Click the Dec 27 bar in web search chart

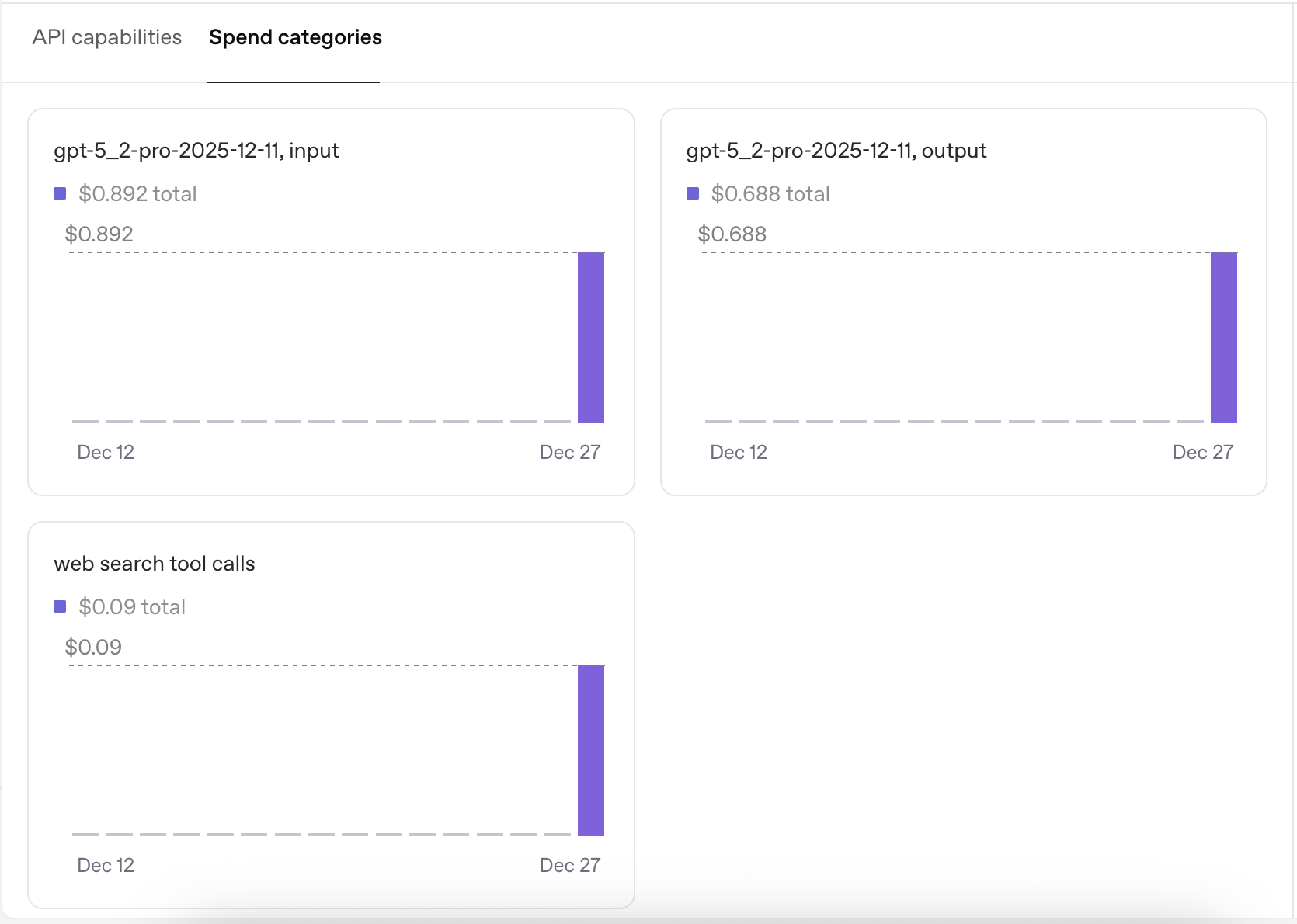[x=591, y=751]
